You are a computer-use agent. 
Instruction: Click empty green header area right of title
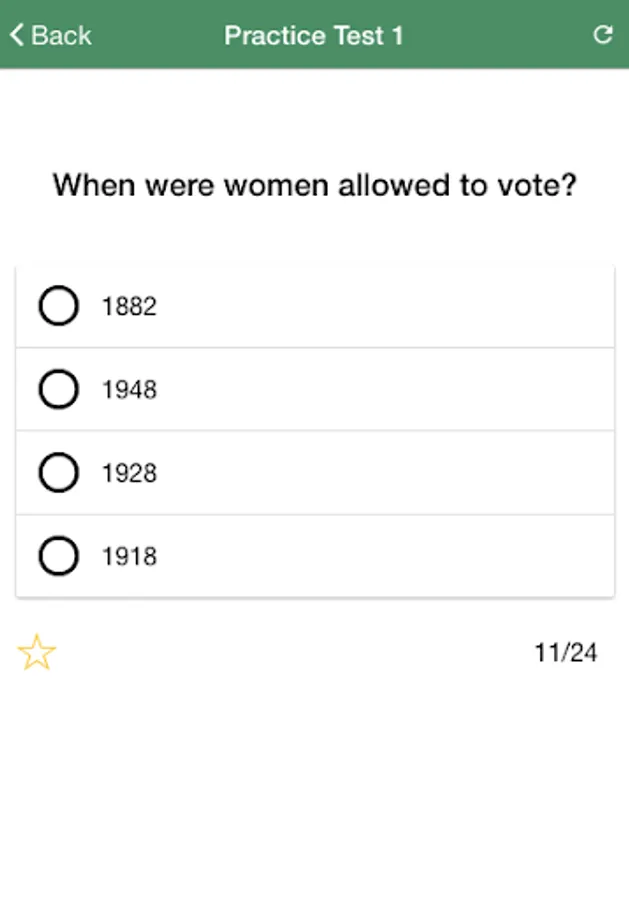[500, 36]
